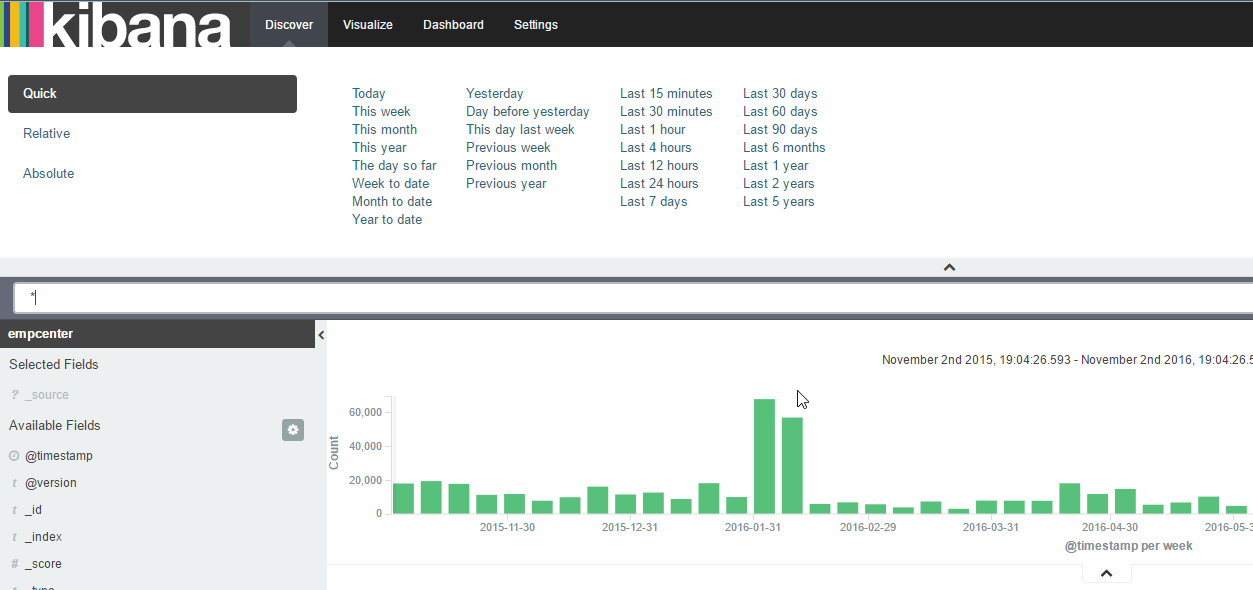The width and height of the screenshot is (1253, 590).
Task: Choose the This week time range
Action: (x=381, y=112)
